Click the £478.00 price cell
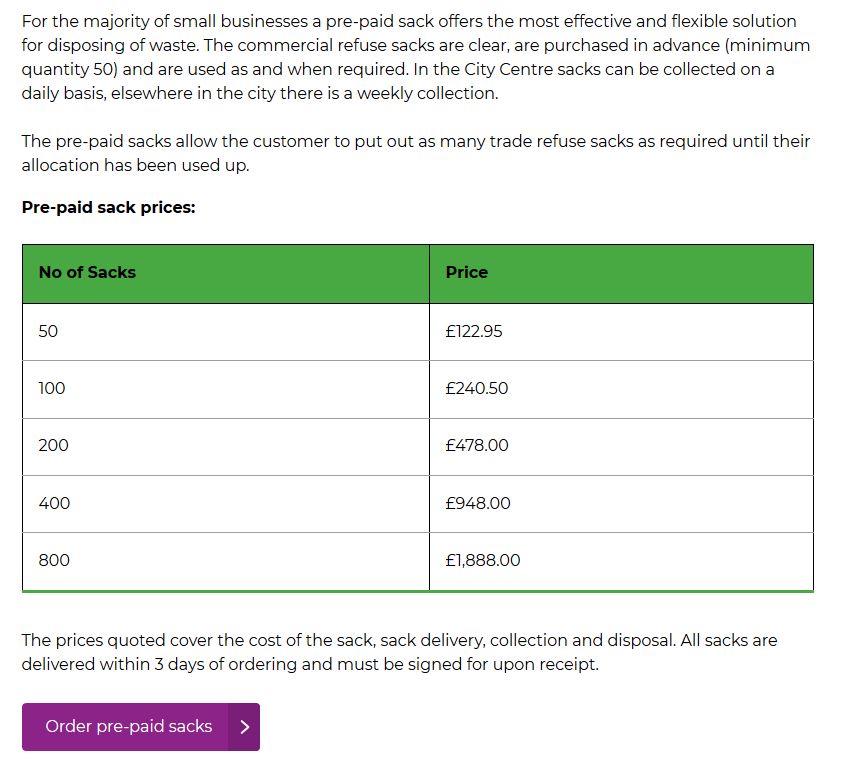The height and width of the screenshot is (767, 842). pyautogui.click(x=621, y=447)
